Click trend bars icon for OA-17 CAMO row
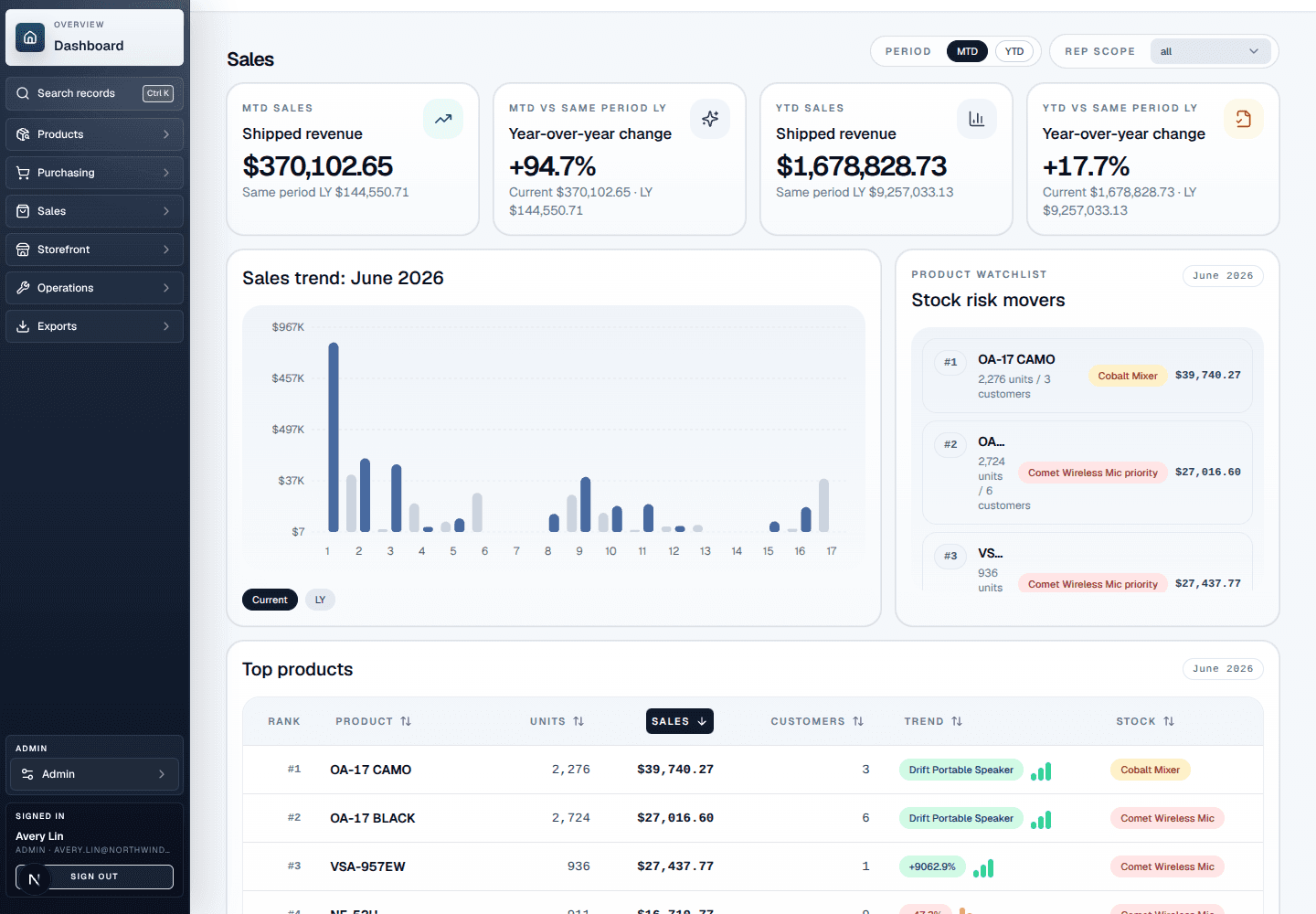 point(1041,771)
